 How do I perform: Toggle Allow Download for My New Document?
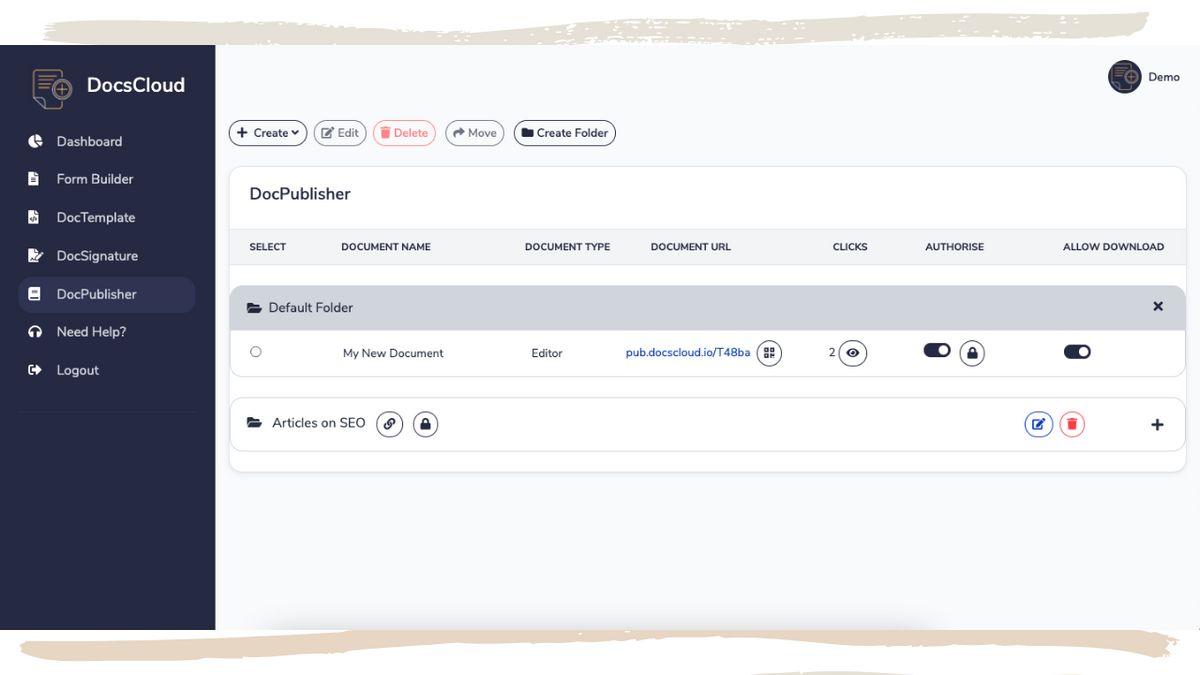pyautogui.click(x=1077, y=352)
